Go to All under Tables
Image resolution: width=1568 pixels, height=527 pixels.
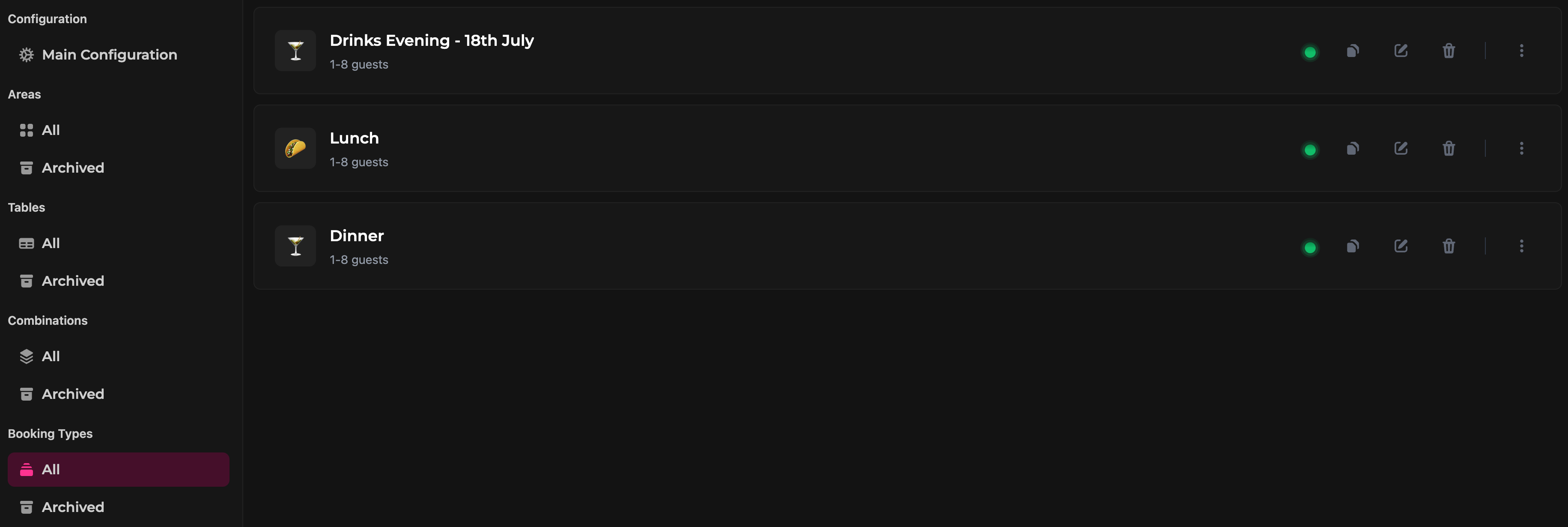click(51, 243)
